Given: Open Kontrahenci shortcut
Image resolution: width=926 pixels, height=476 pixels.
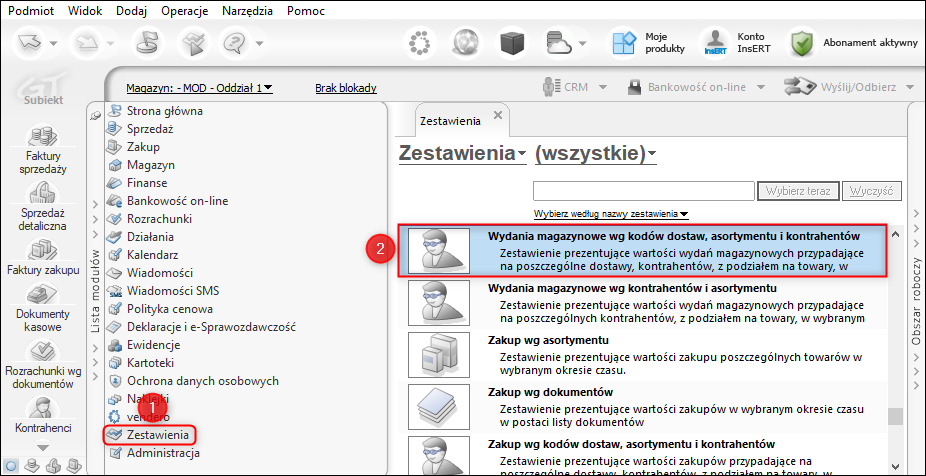Looking at the screenshot, I should [43, 416].
